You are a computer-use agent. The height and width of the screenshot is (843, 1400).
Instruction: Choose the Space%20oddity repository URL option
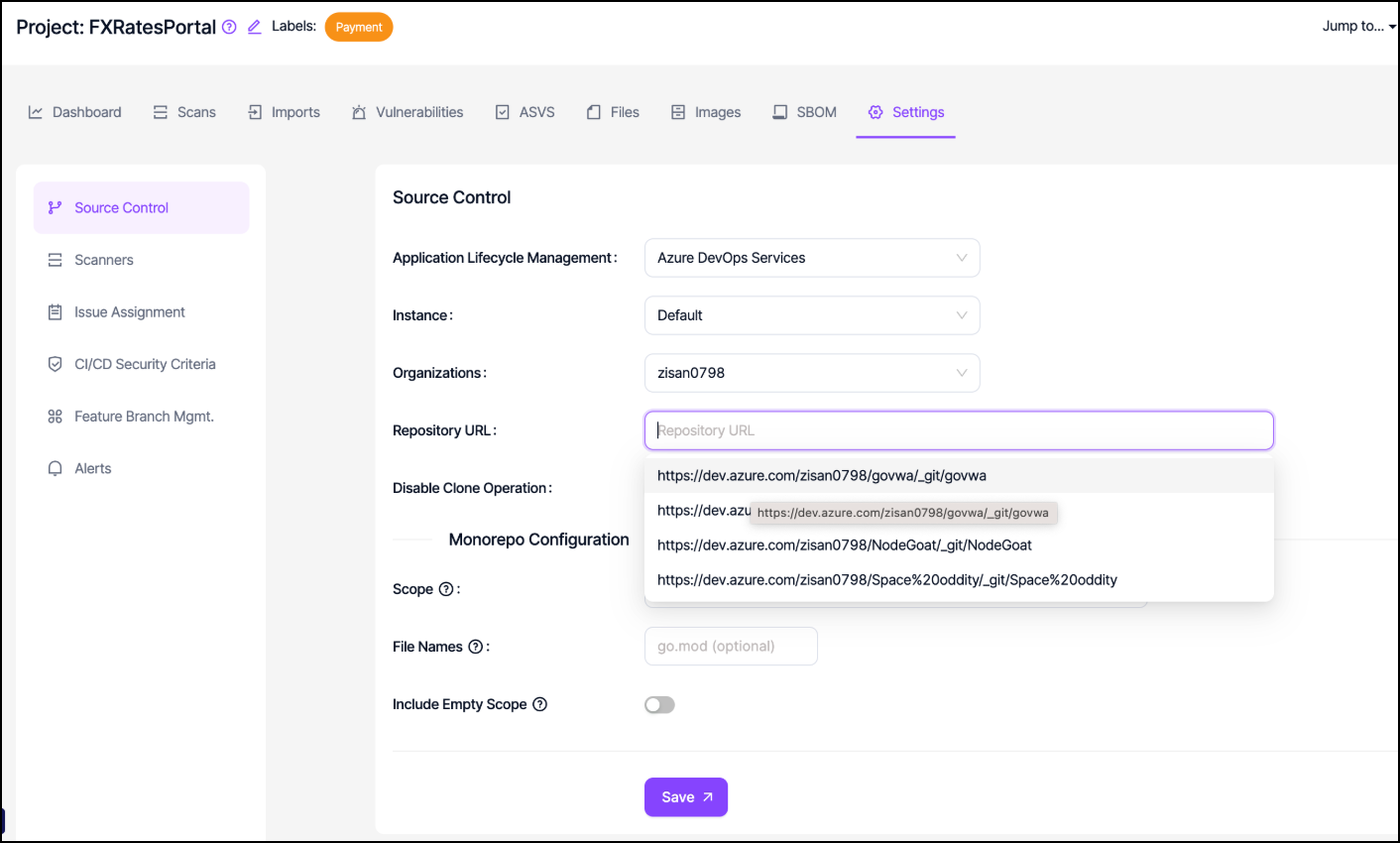pyautogui.click(x=886, y=580)
